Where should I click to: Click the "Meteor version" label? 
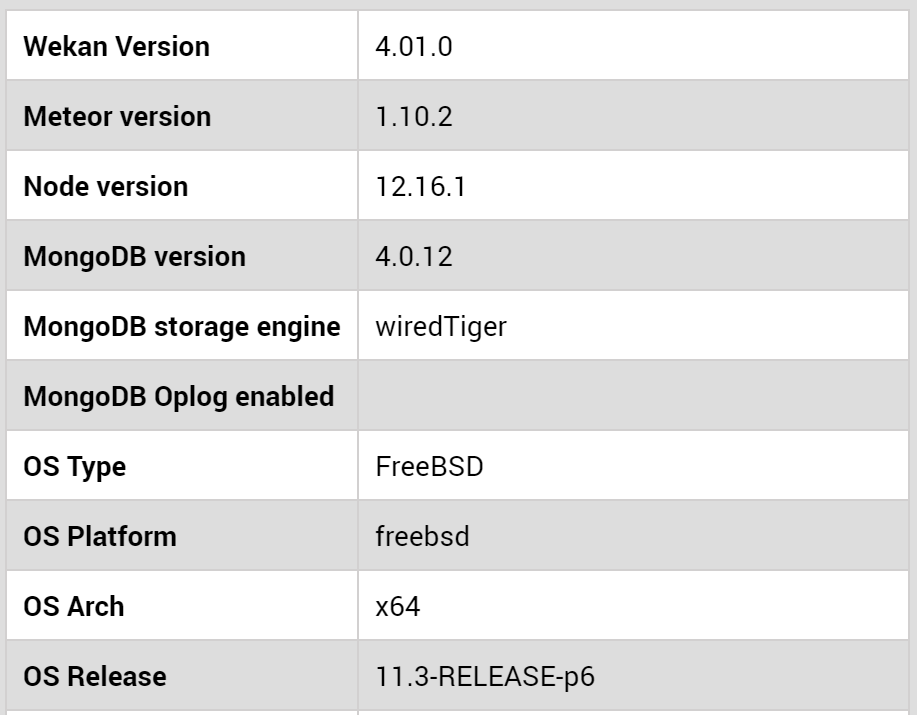pos(117,117)
